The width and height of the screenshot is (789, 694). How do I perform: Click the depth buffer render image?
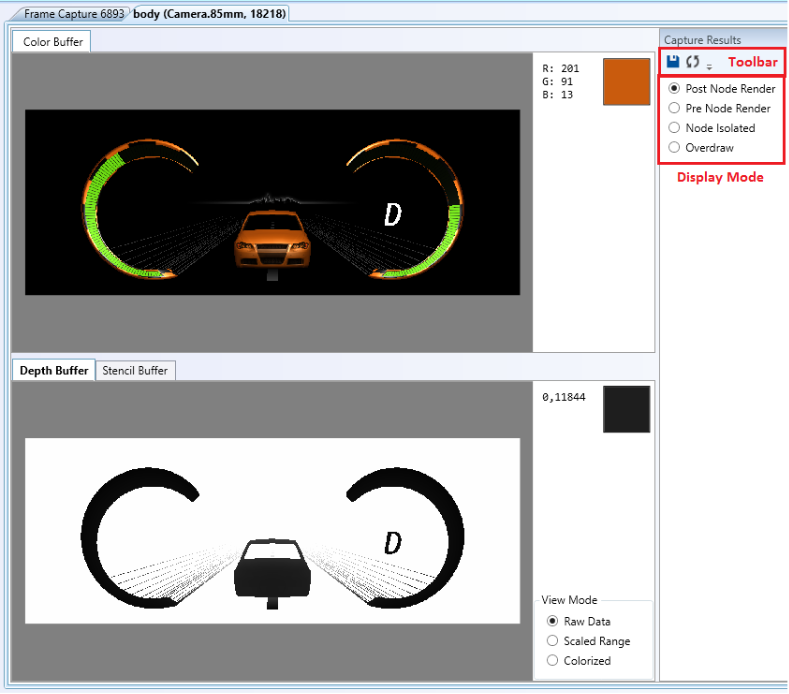tap(272, 531)
